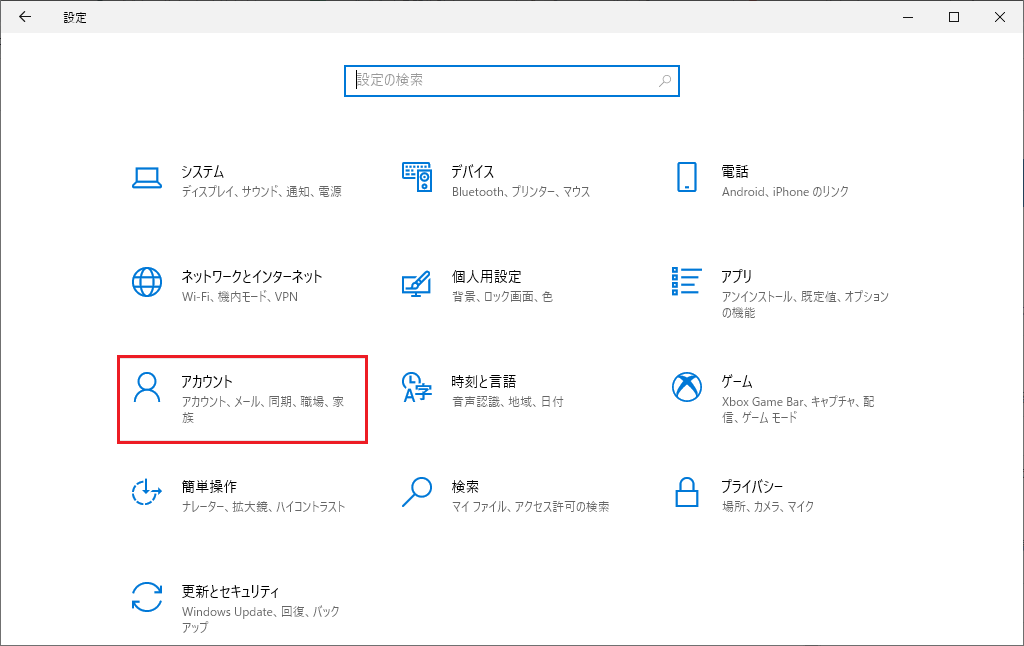The width and height of the screenshot is (1024, 646).
Task: Click the システム laptop icon
Action: click(147, 178)
